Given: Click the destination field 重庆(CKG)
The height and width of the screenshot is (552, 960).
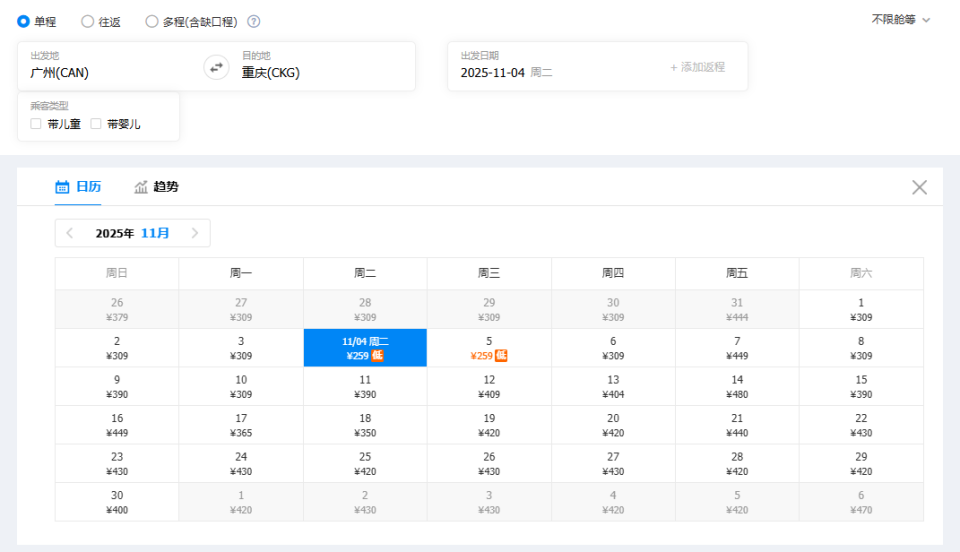Looking at the screenshot, I should (x=322, y=66).
